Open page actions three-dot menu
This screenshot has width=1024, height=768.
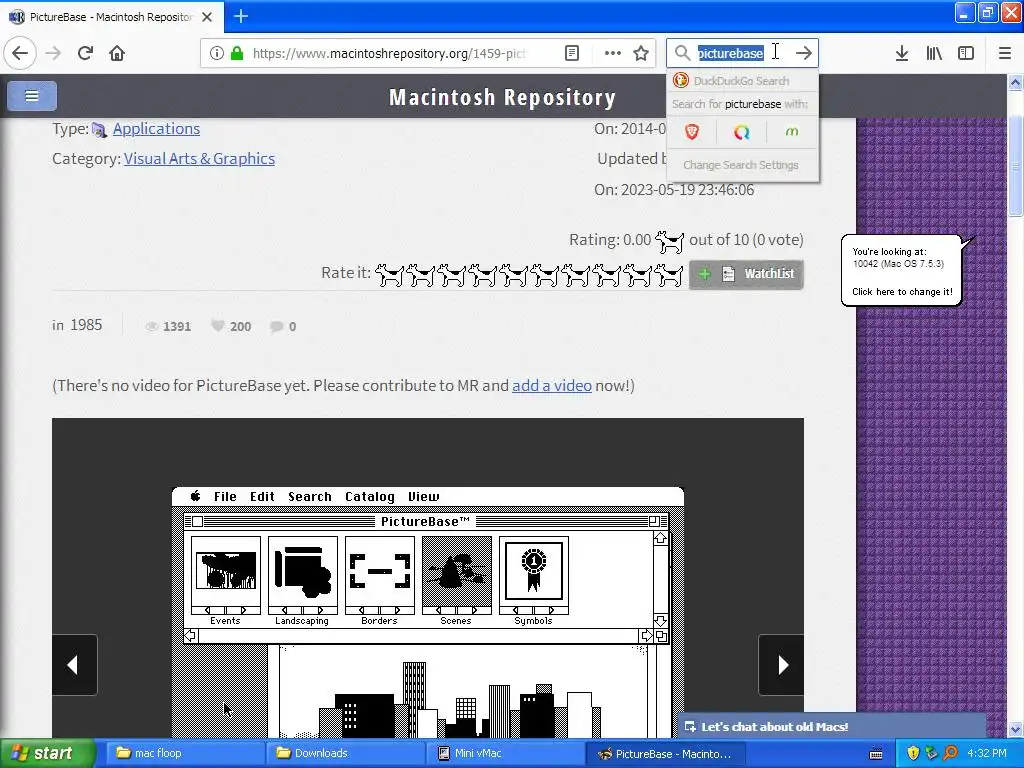coord(613,53)
